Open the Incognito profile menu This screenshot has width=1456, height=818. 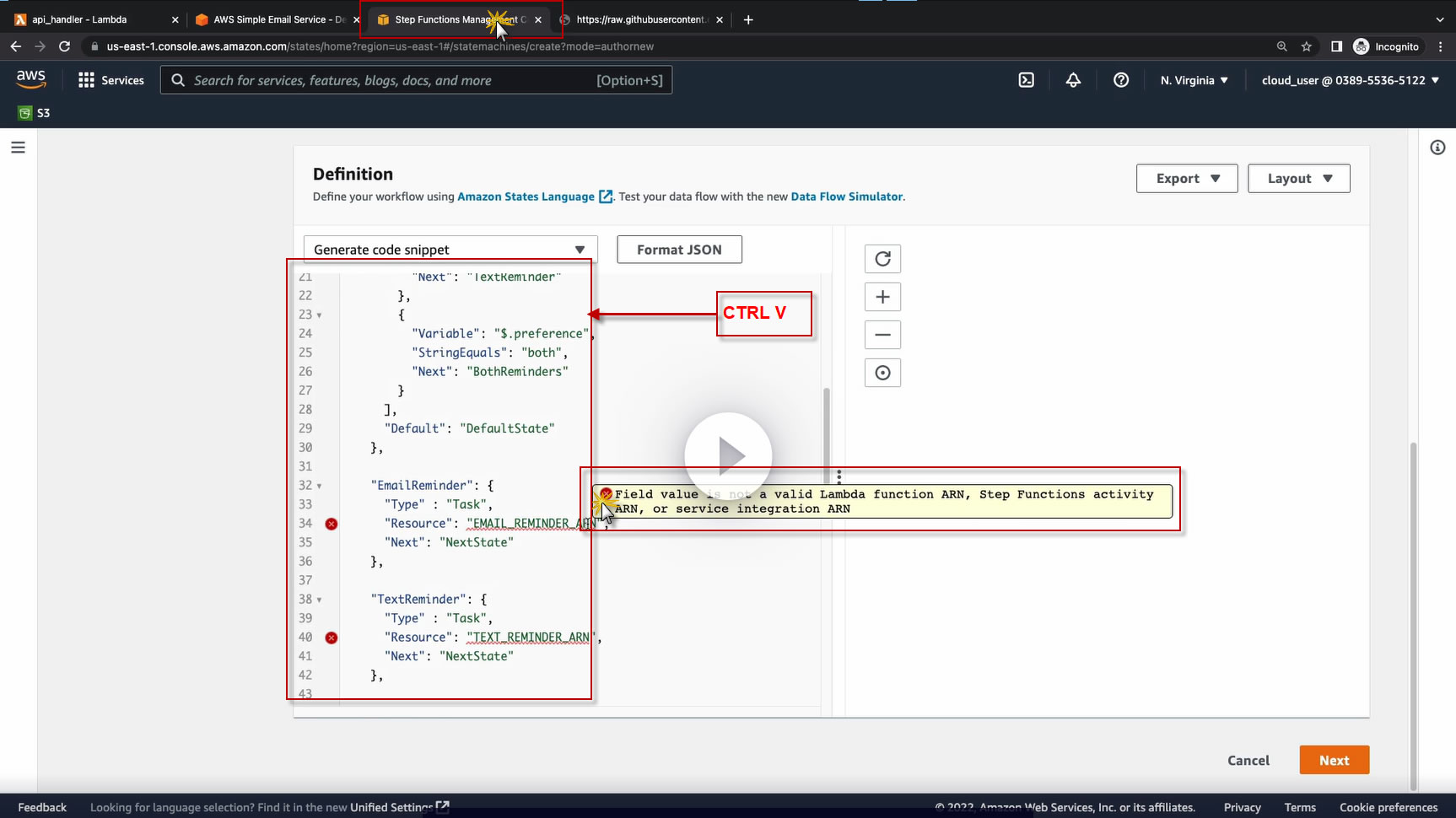click(1386, 46)
